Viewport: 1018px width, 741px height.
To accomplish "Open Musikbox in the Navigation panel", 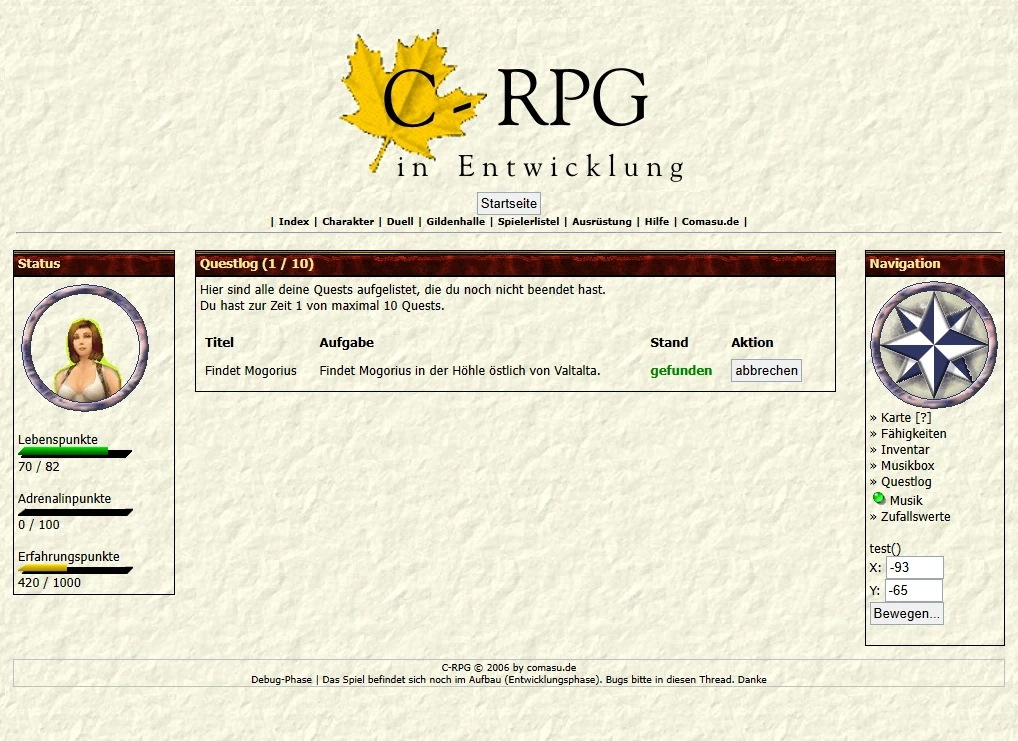I will (908, 466).
